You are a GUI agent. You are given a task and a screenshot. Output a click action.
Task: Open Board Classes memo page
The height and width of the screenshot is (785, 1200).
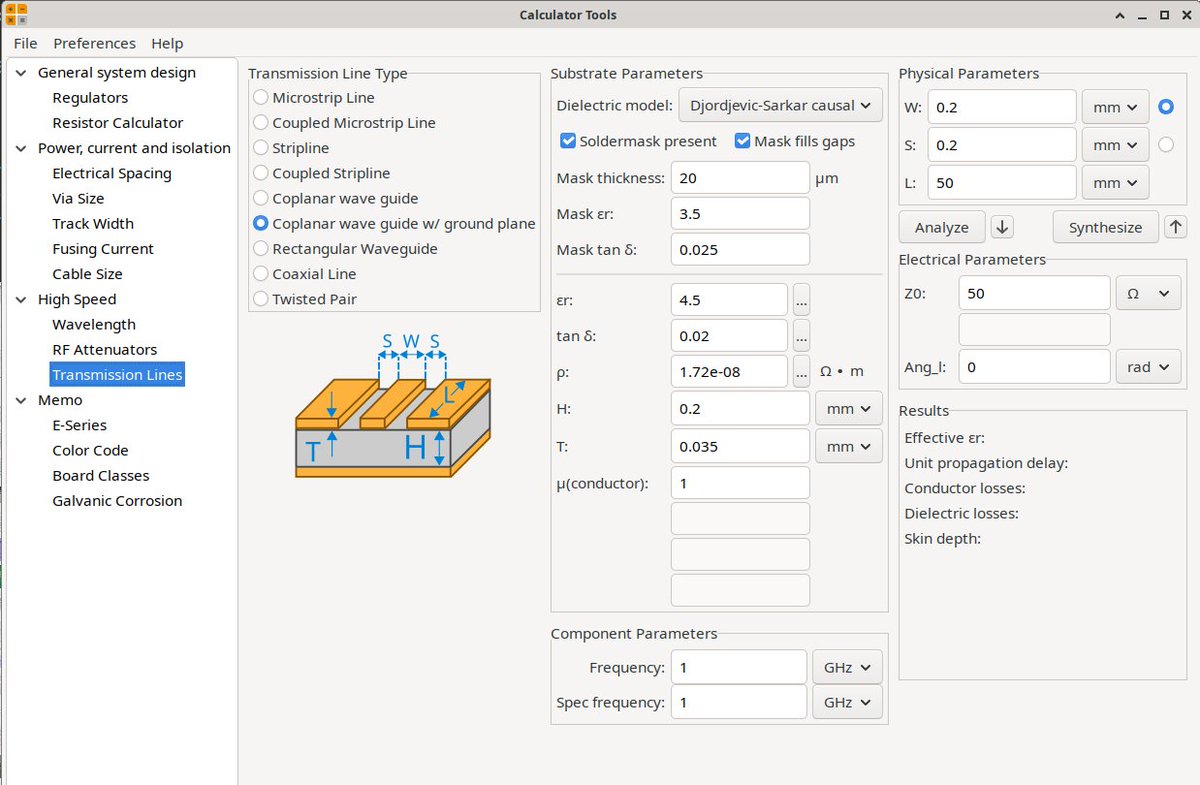pyautogui.click(x=100, y=476)
